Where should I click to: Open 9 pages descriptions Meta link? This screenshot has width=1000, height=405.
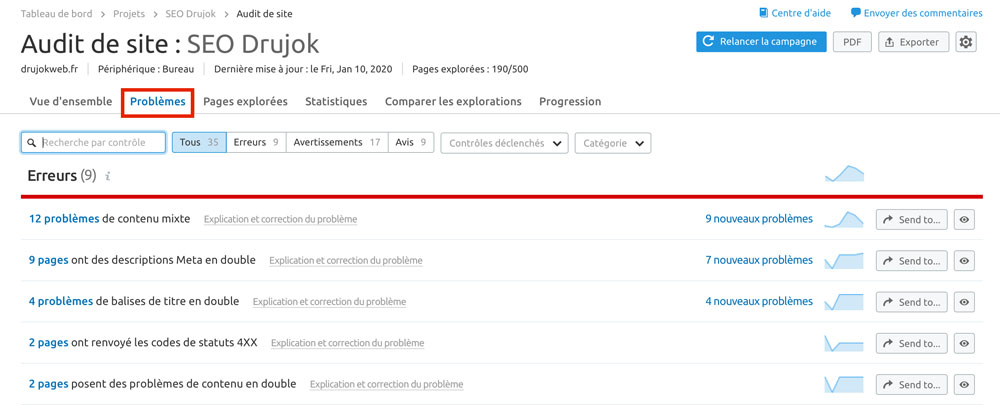click(48, 260)
